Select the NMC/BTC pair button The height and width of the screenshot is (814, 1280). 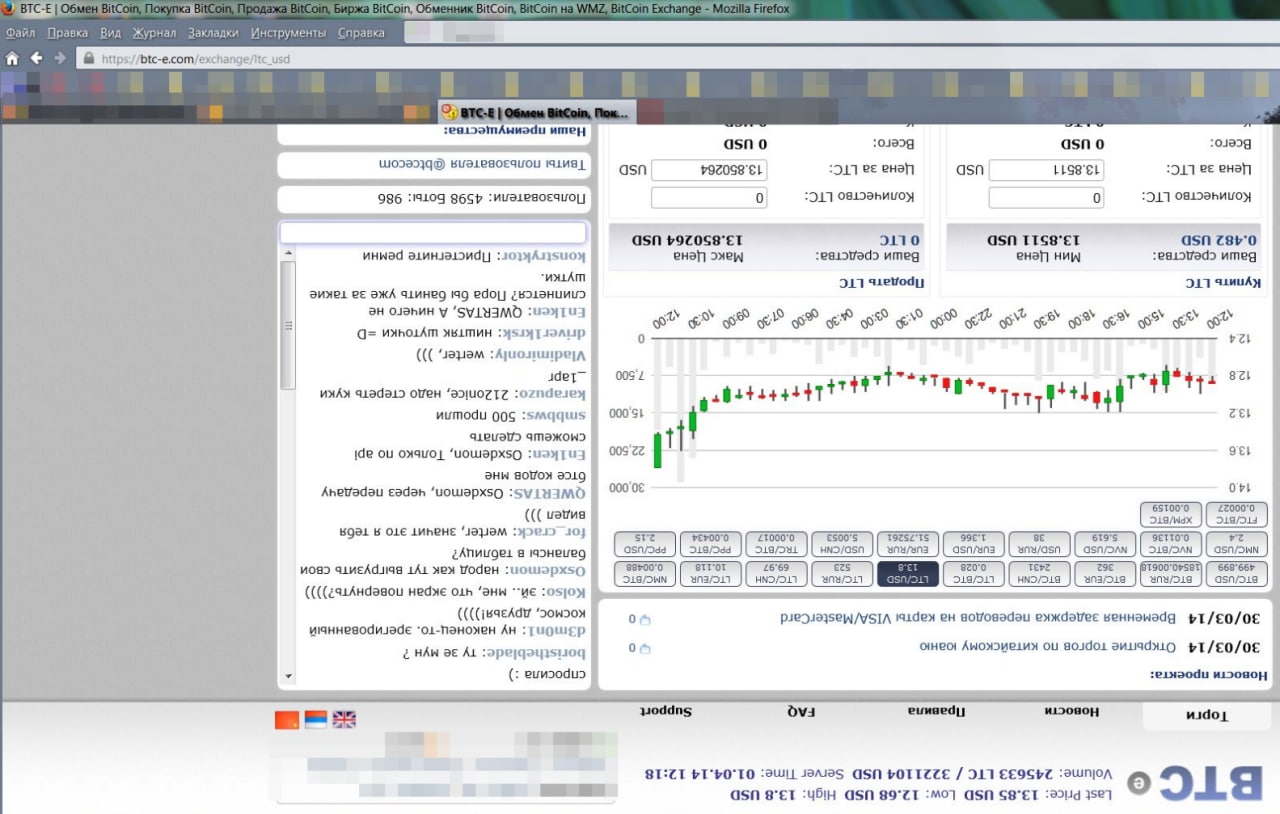coord(645,573)
